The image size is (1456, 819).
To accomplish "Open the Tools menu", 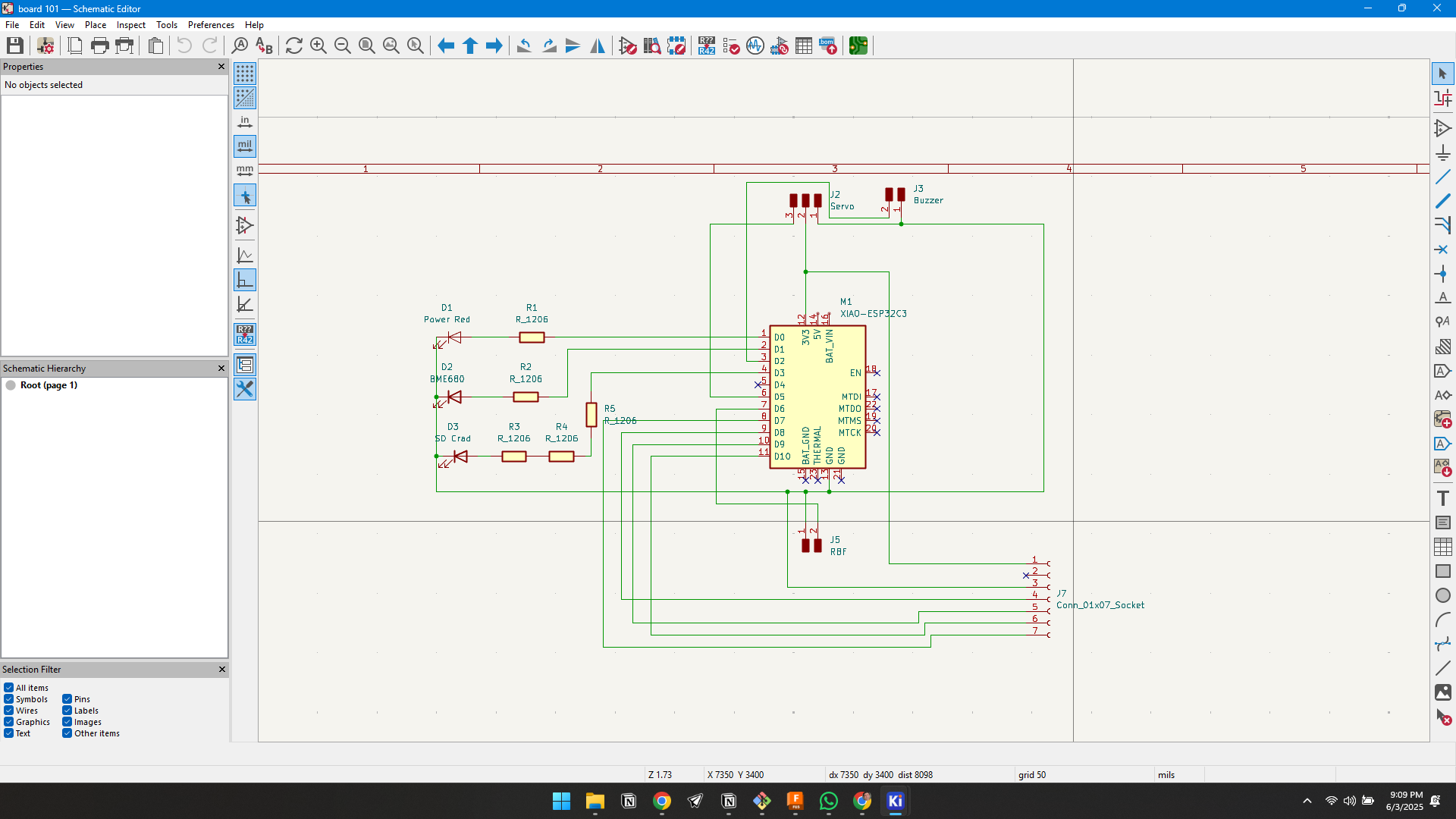I will (167, 25).
